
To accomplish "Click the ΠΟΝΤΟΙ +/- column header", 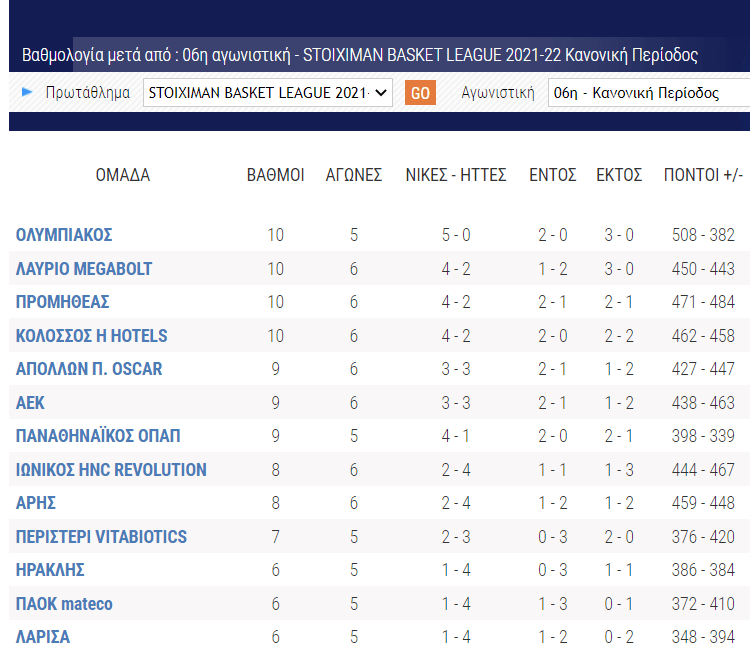I will pos(703,175).
